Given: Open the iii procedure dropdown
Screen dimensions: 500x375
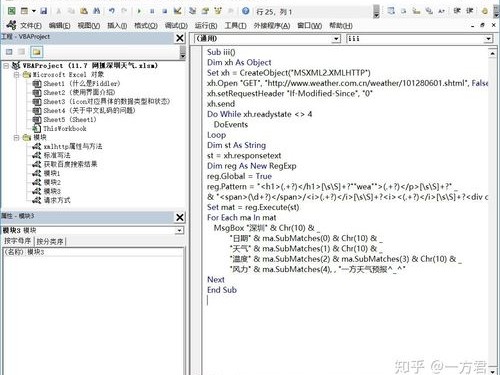Looking at the screenshot, I should [488, 39].
